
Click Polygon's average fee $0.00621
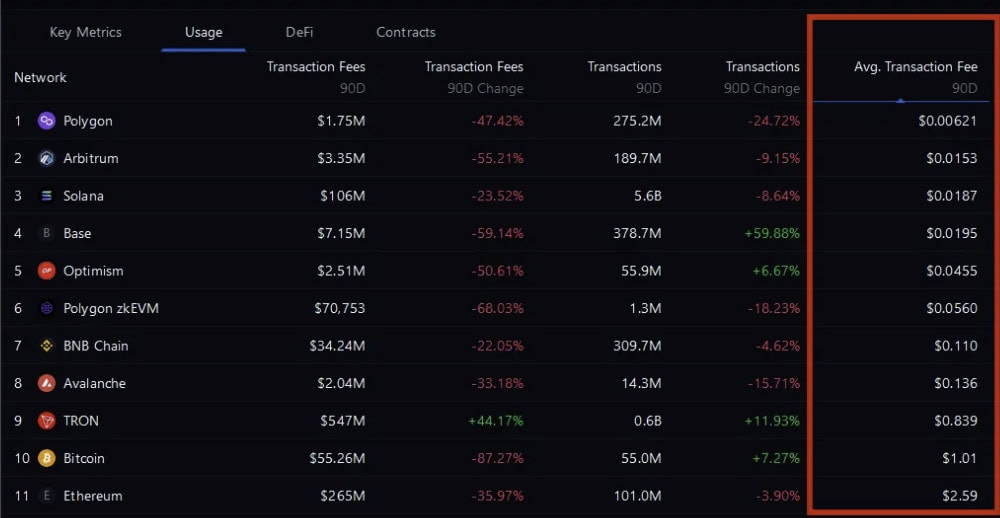948,121
